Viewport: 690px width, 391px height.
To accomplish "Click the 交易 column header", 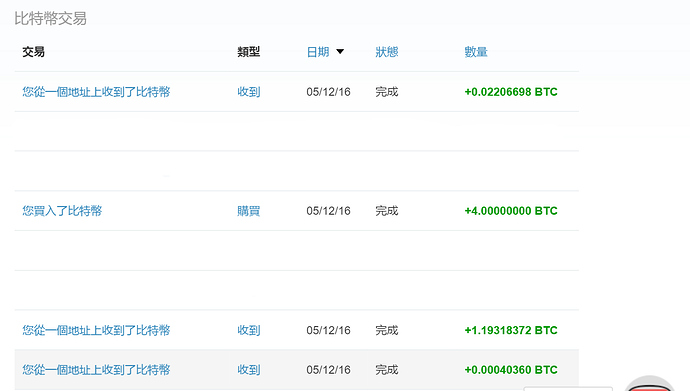I will click(x=33, y=52).
